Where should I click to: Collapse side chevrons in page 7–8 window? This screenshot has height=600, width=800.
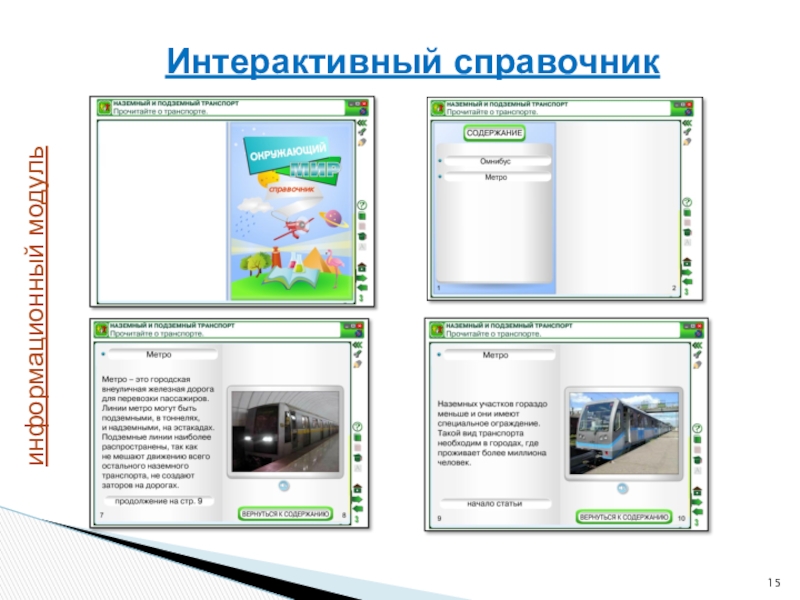(x=358, y=345)
